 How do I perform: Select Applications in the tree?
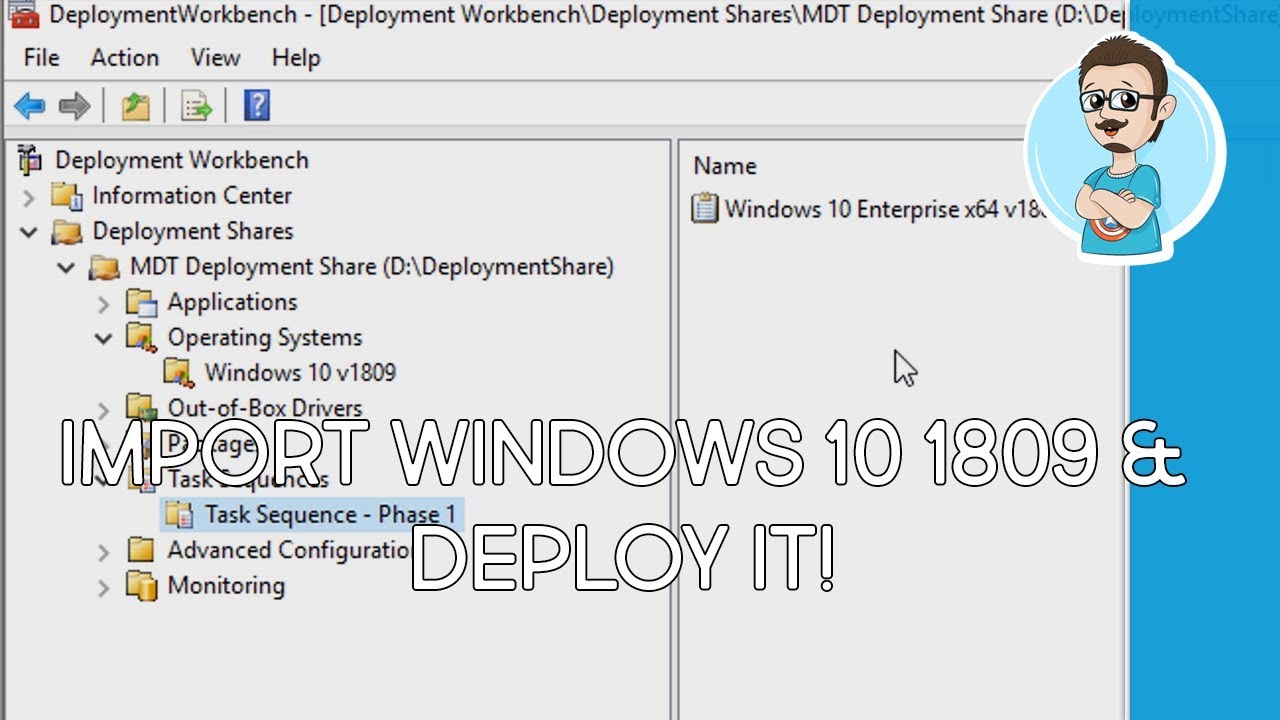(x=232, y=302)
